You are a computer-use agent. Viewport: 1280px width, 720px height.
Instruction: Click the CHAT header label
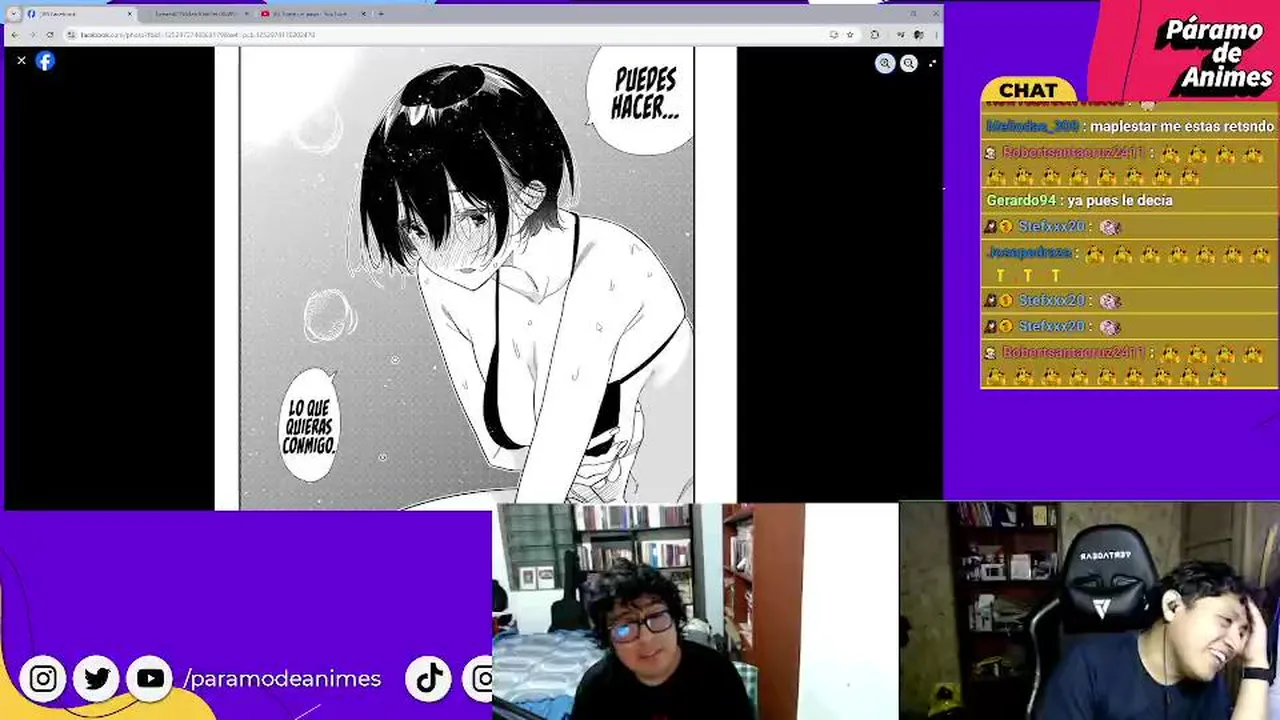click(1028, 90)
